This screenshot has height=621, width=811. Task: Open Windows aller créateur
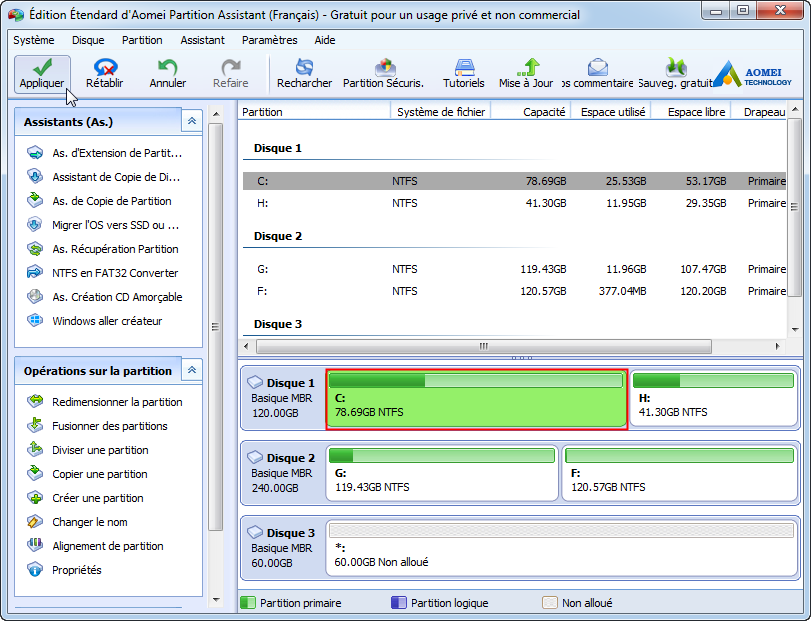(x=95, y=321)
